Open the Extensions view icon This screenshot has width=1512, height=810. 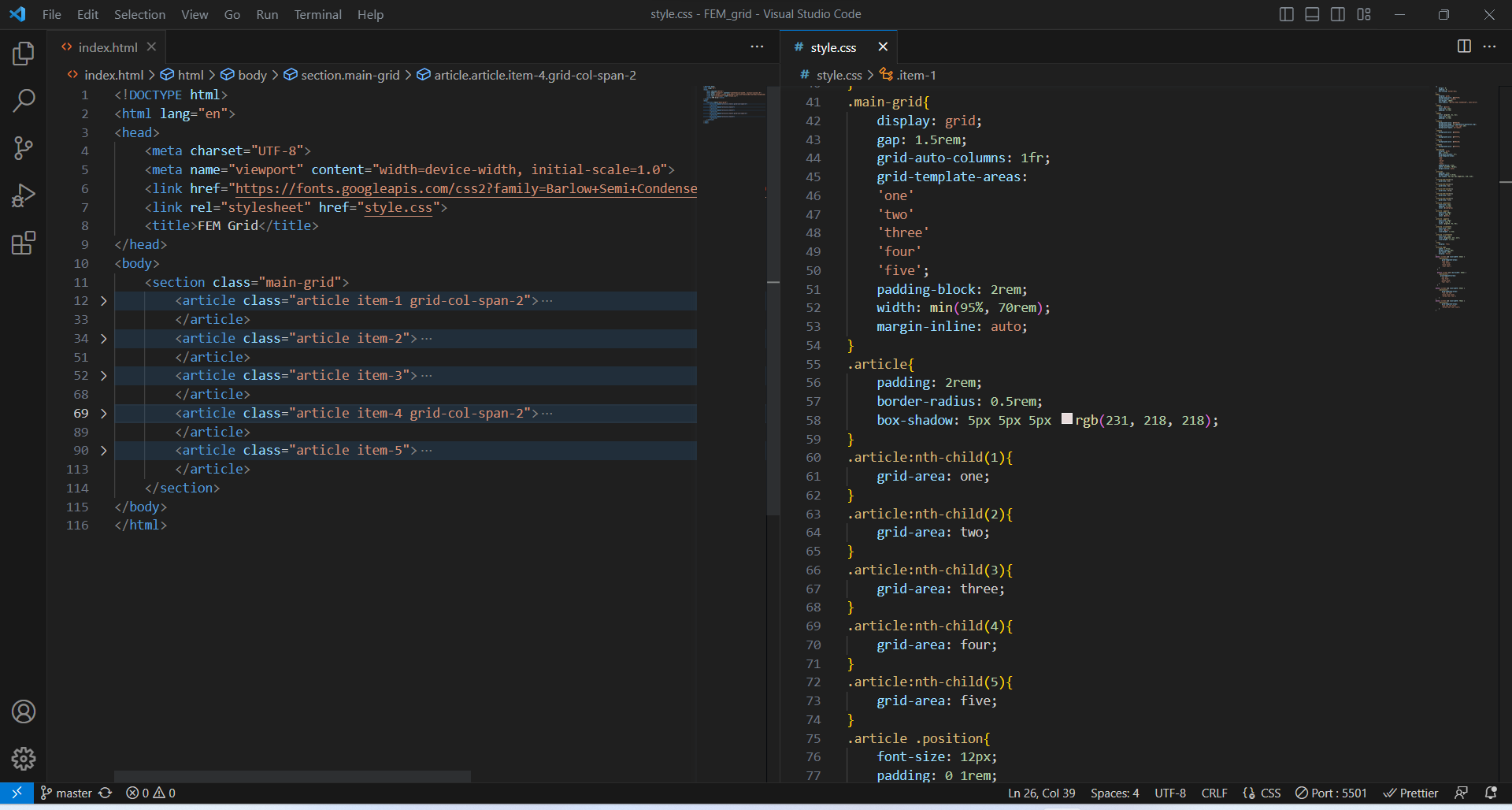23,243
